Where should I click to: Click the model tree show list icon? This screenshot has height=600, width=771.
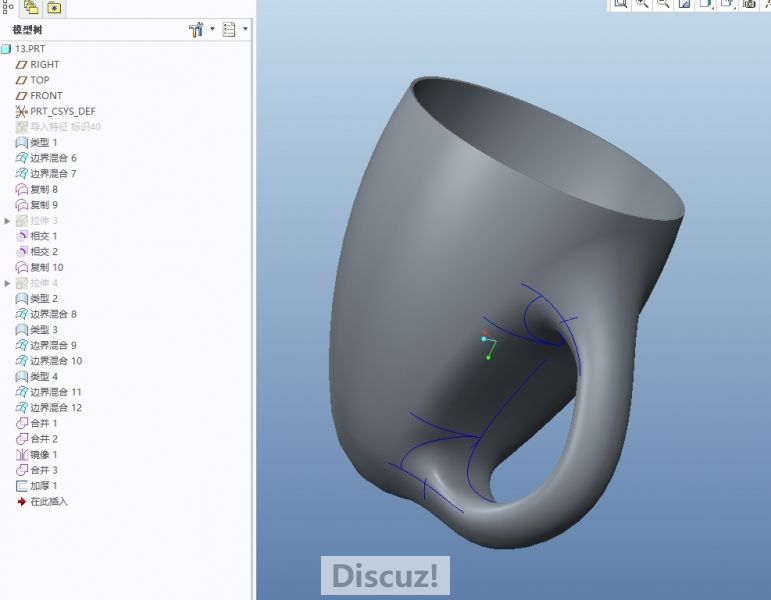(x=229, y=30)
